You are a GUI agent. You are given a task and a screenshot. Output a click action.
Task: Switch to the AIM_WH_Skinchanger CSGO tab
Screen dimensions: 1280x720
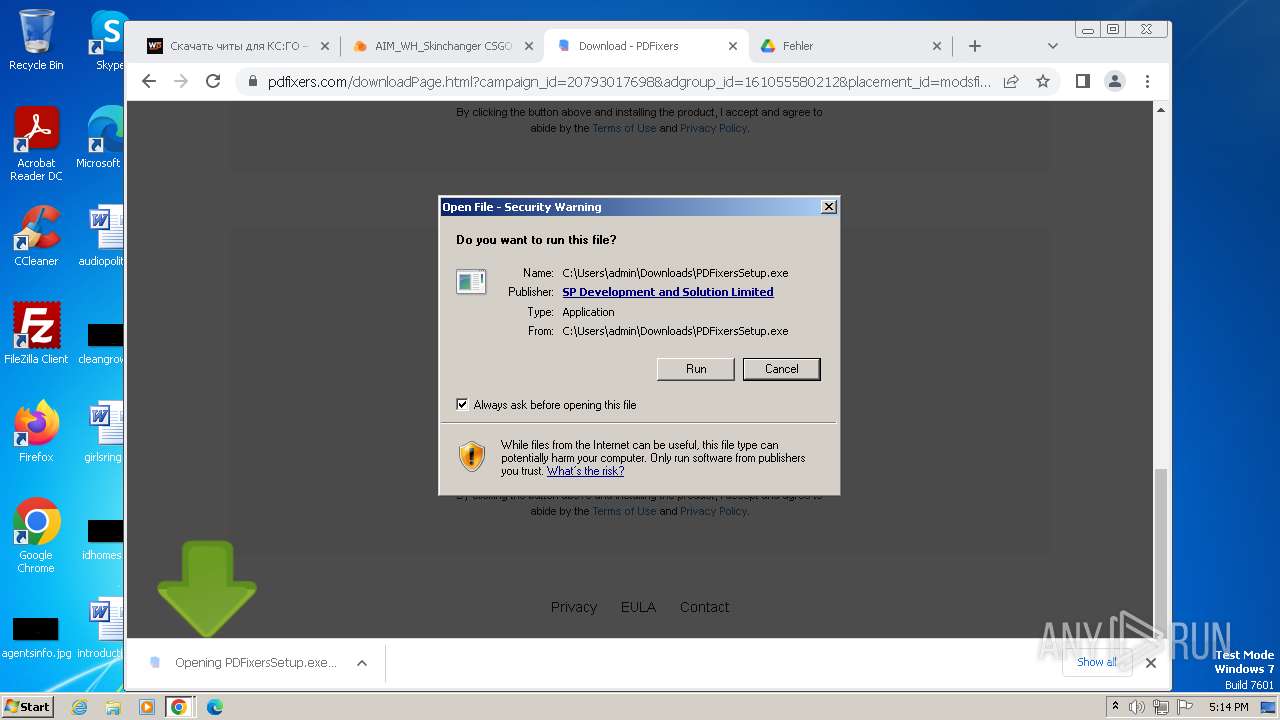point(443,46)
